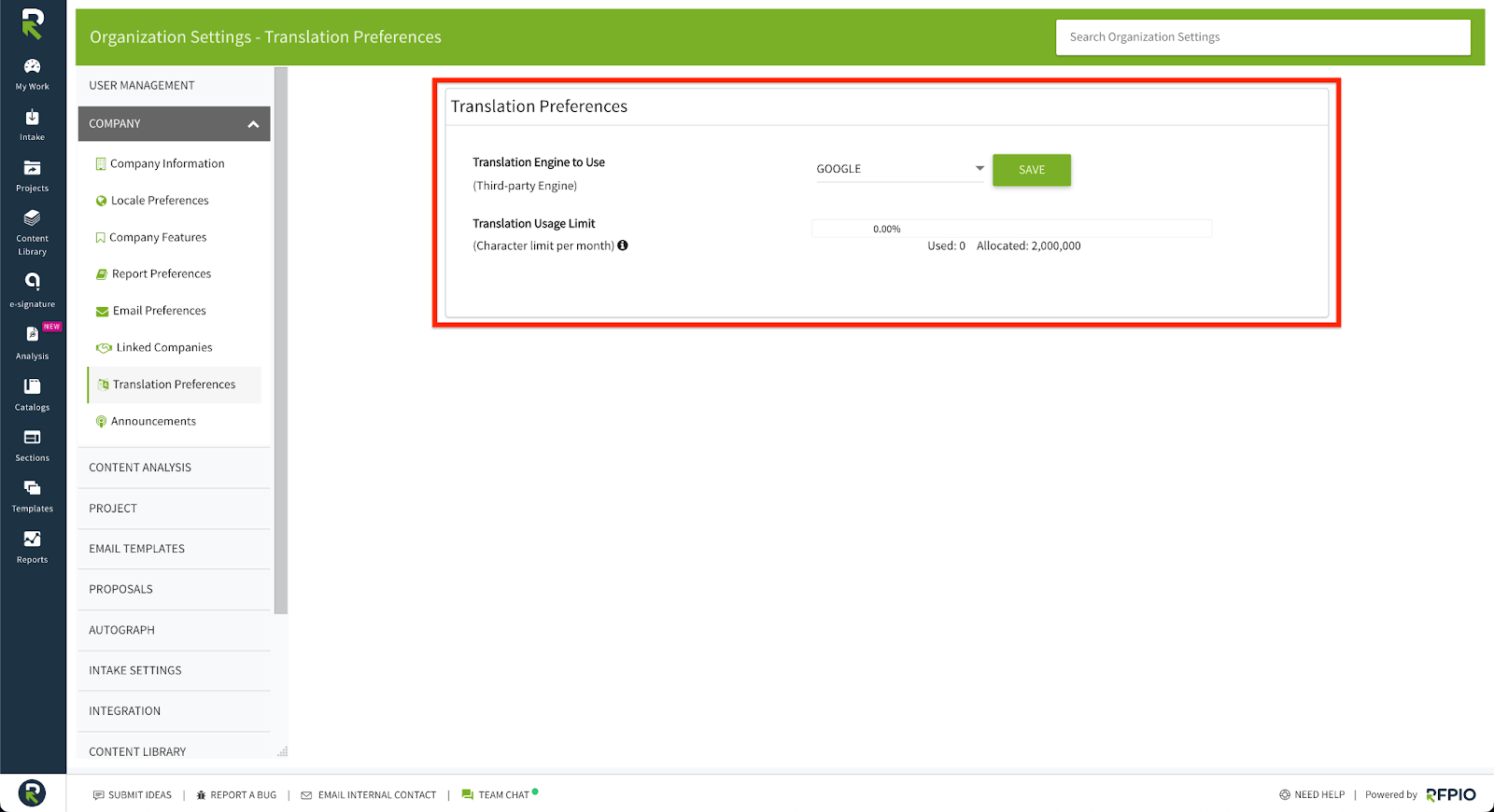
Task: Open the RFPIO logo home icon
Action: [x=33, y=24]
